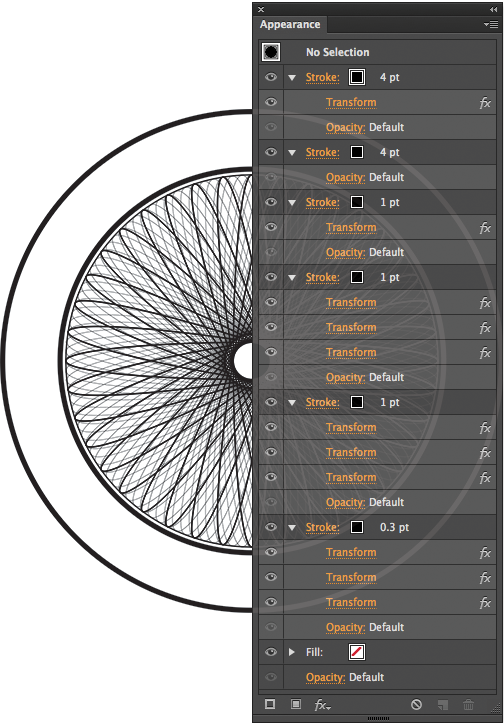The image size is (504, 725).
Task: Click Add New Stroke icon in panel footer
Action: click(x=270, y=704)
